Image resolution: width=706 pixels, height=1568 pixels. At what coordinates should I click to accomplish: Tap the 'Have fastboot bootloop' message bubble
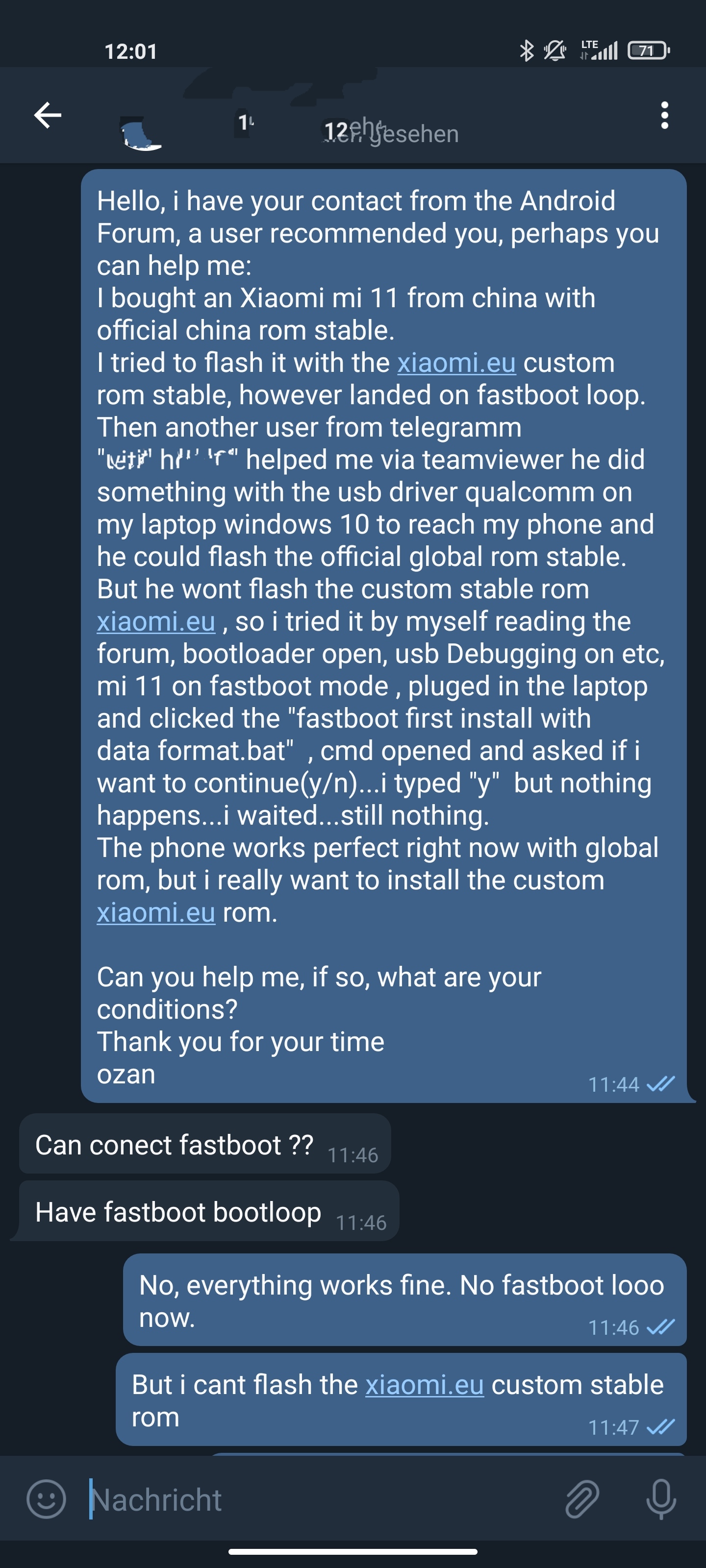click(x=209, y=1211)
